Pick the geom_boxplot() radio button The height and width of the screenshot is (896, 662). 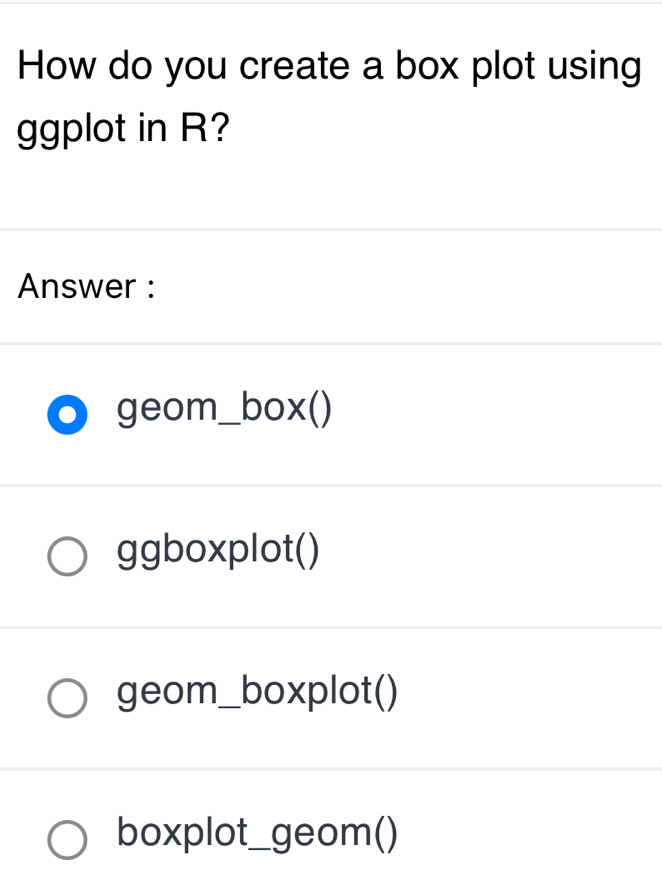[x=67, y=699]
